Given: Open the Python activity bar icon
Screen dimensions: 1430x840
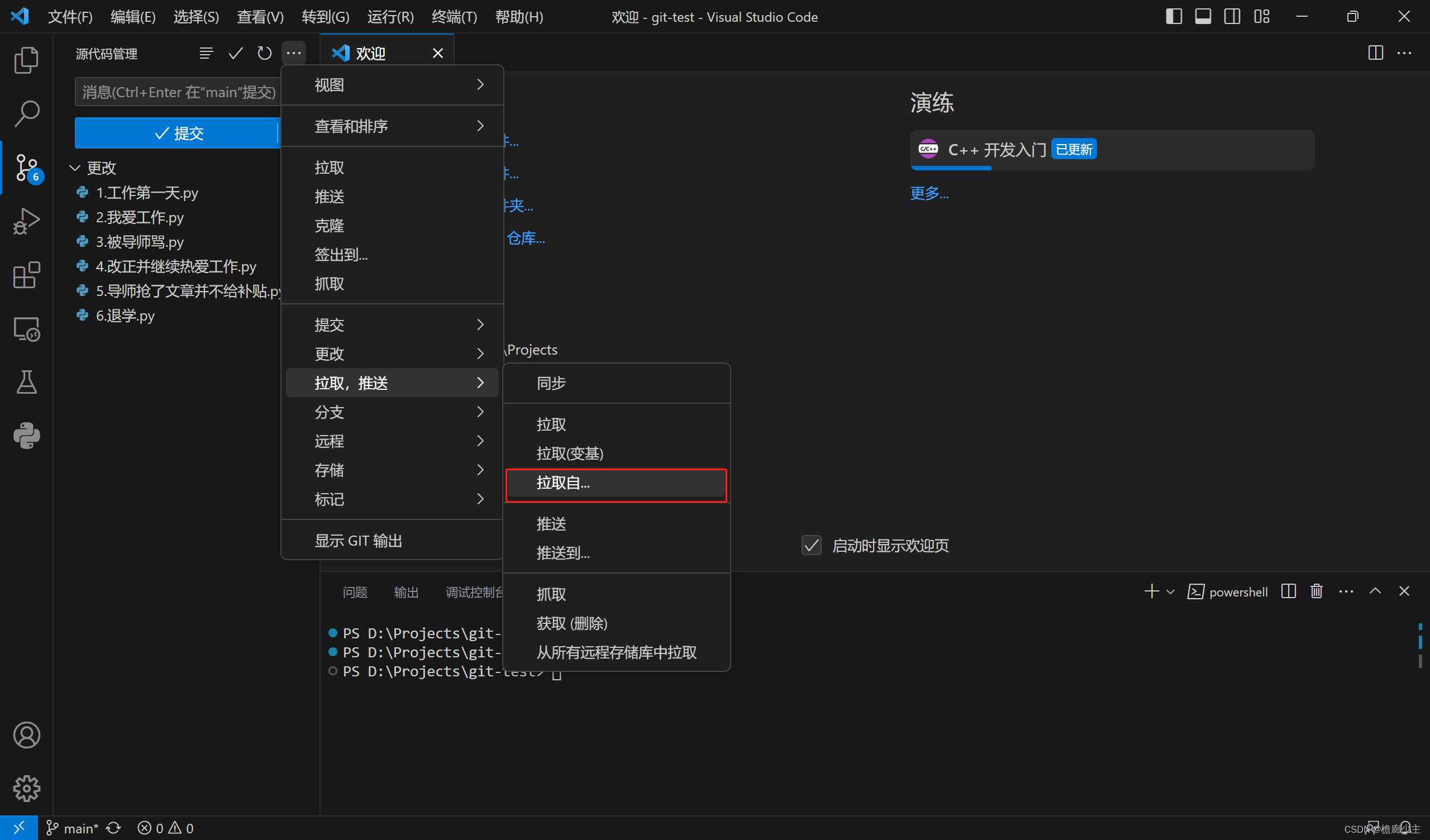Looking at the screenshot, I should click(x=26, y=436).
